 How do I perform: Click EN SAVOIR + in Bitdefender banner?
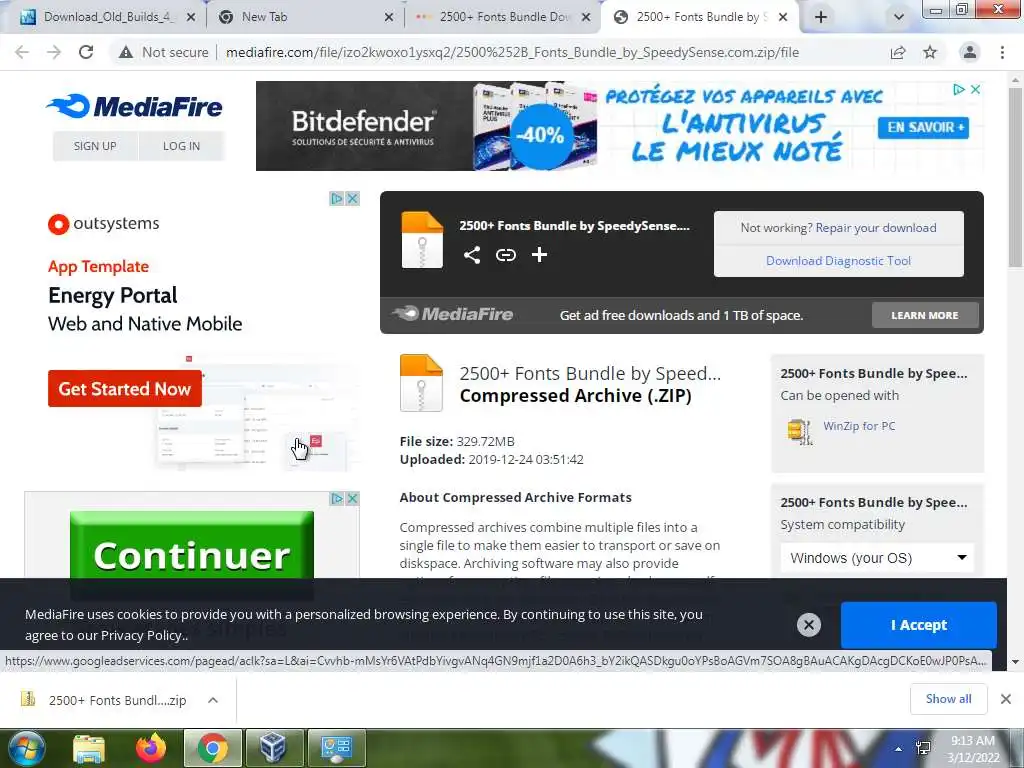point(925,127)
